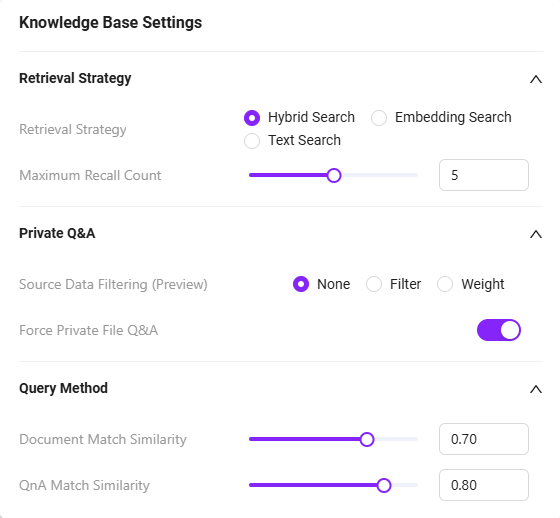The image size is (560, 518).
Task: Toggle off Force Private File Q&A
Action: 499,330
